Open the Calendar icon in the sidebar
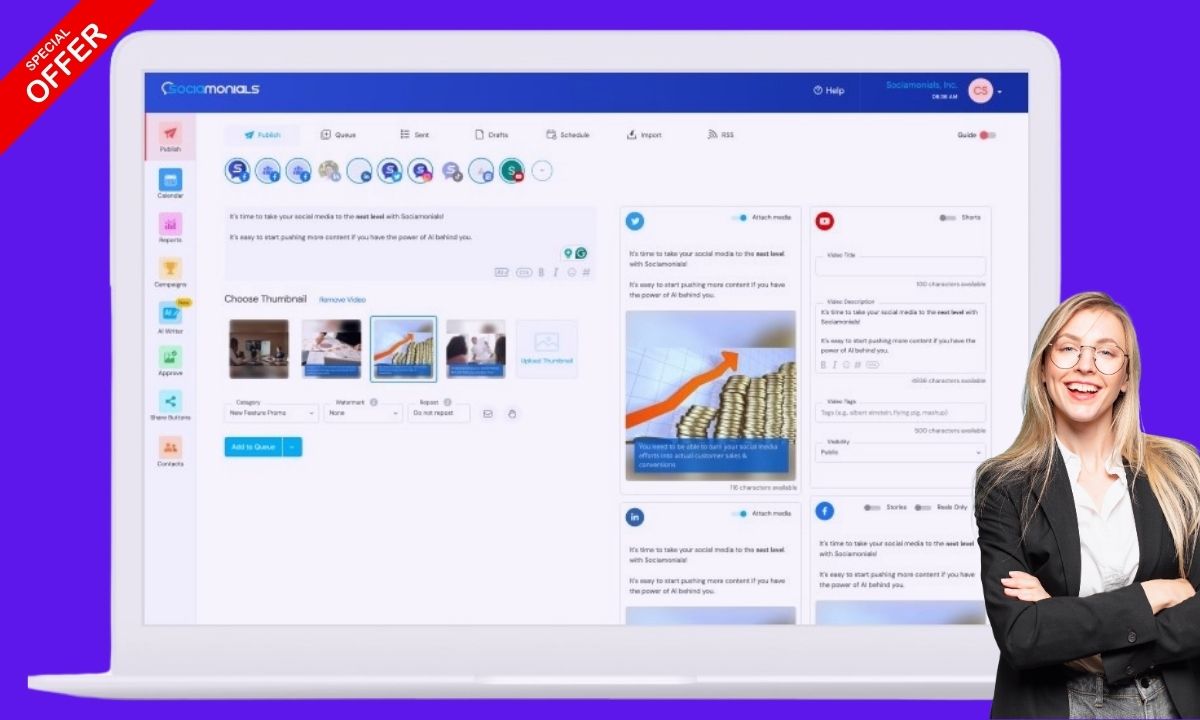Image resolution: width=1200 pixels, height=720 pixels. pos(170,180)
